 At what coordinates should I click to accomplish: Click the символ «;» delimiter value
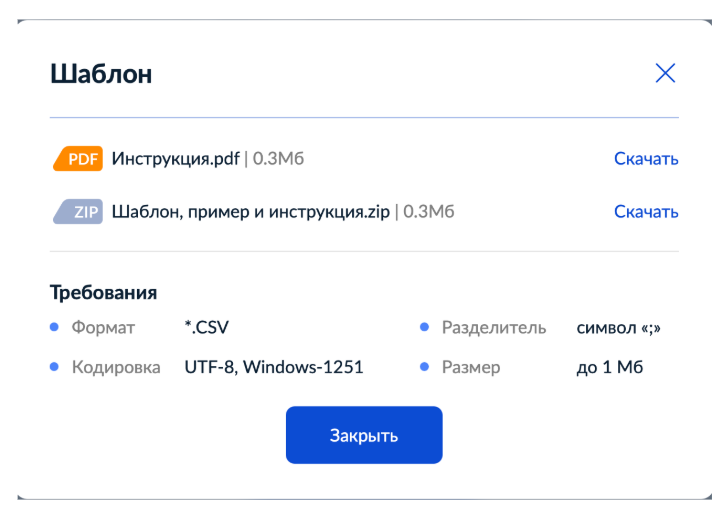(619, 327)
